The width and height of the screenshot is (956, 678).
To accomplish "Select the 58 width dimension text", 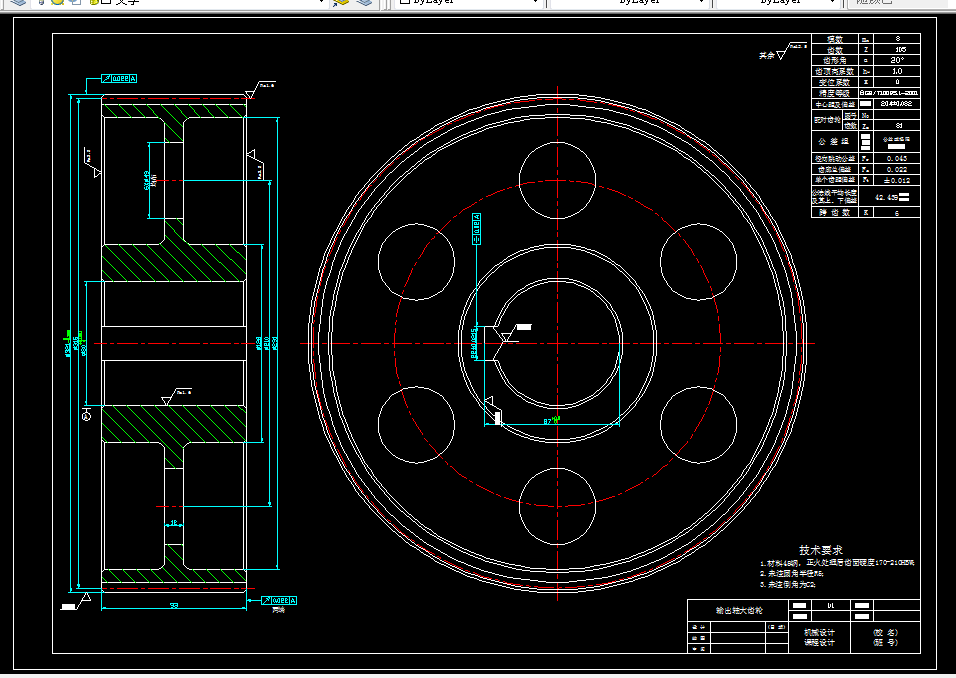I will [x=174, y=605].
